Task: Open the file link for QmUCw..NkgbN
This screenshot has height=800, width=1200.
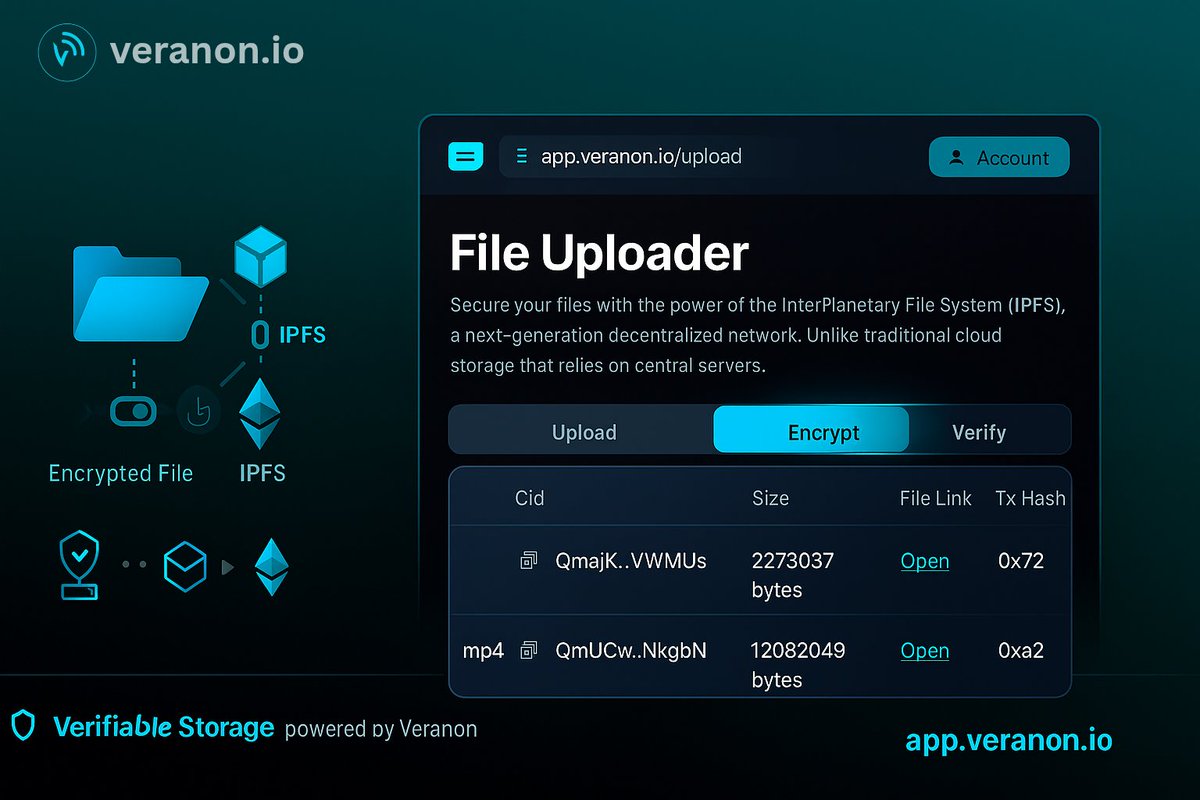Action: 925,651
